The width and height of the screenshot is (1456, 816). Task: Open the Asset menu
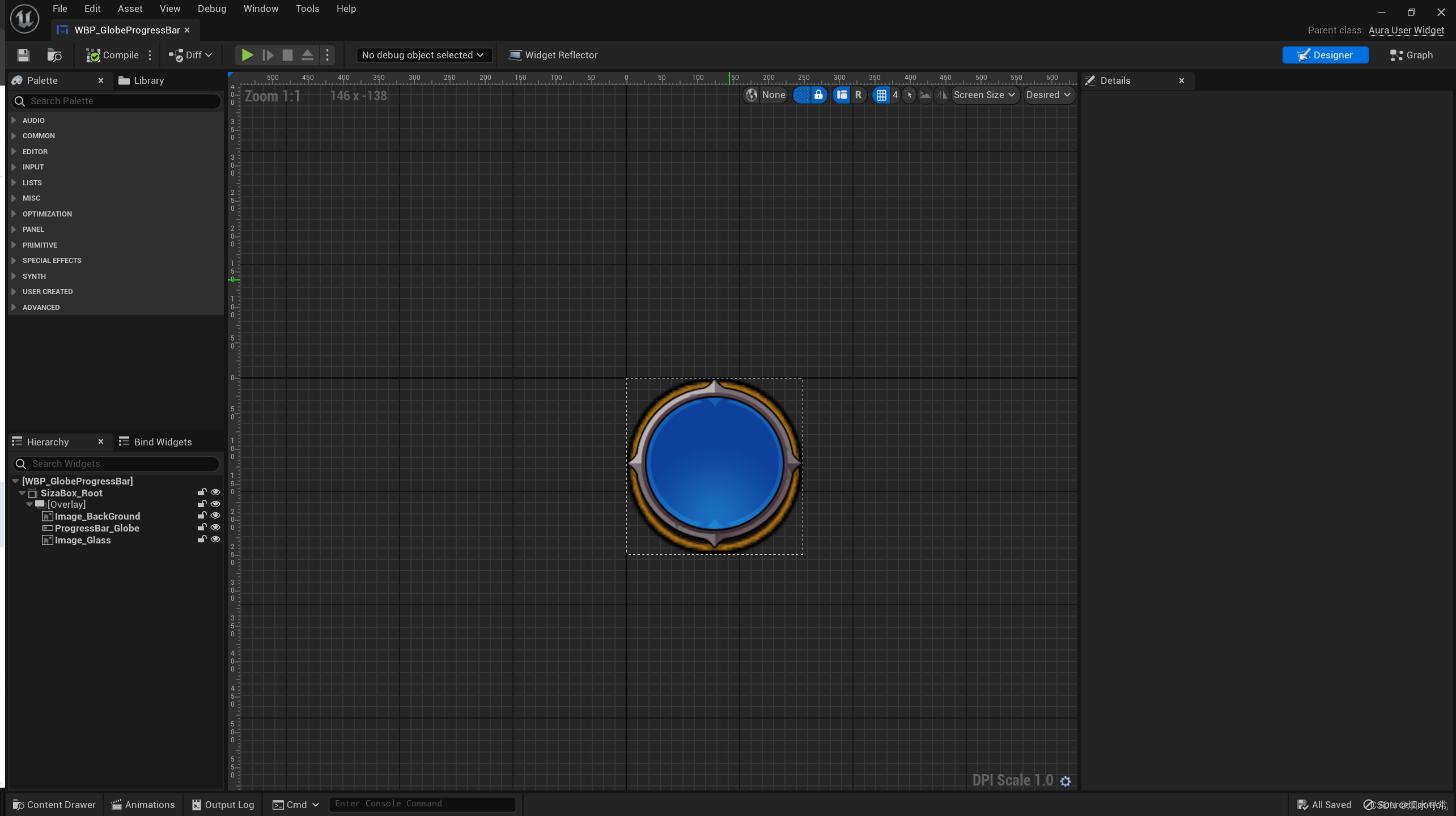(130, 8)
